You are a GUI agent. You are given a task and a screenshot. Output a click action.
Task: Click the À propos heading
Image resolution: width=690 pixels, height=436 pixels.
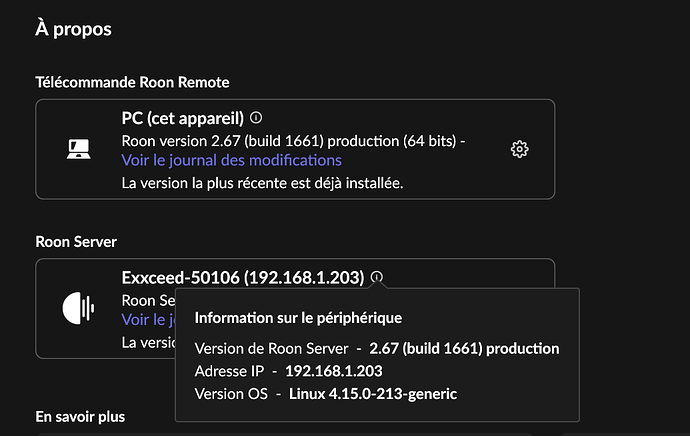click(73, 29)
